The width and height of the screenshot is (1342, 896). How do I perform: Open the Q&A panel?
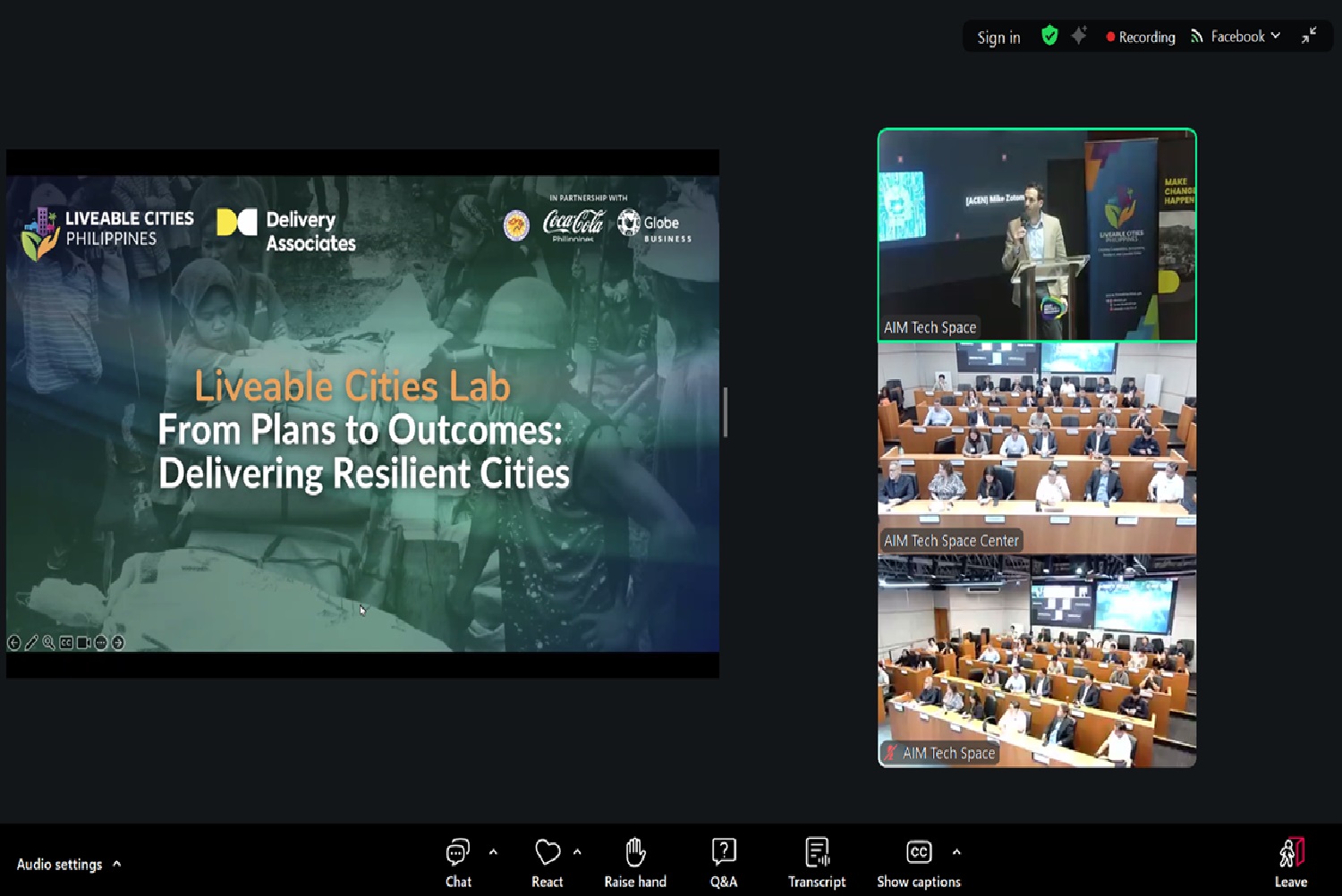coord(723,862)
